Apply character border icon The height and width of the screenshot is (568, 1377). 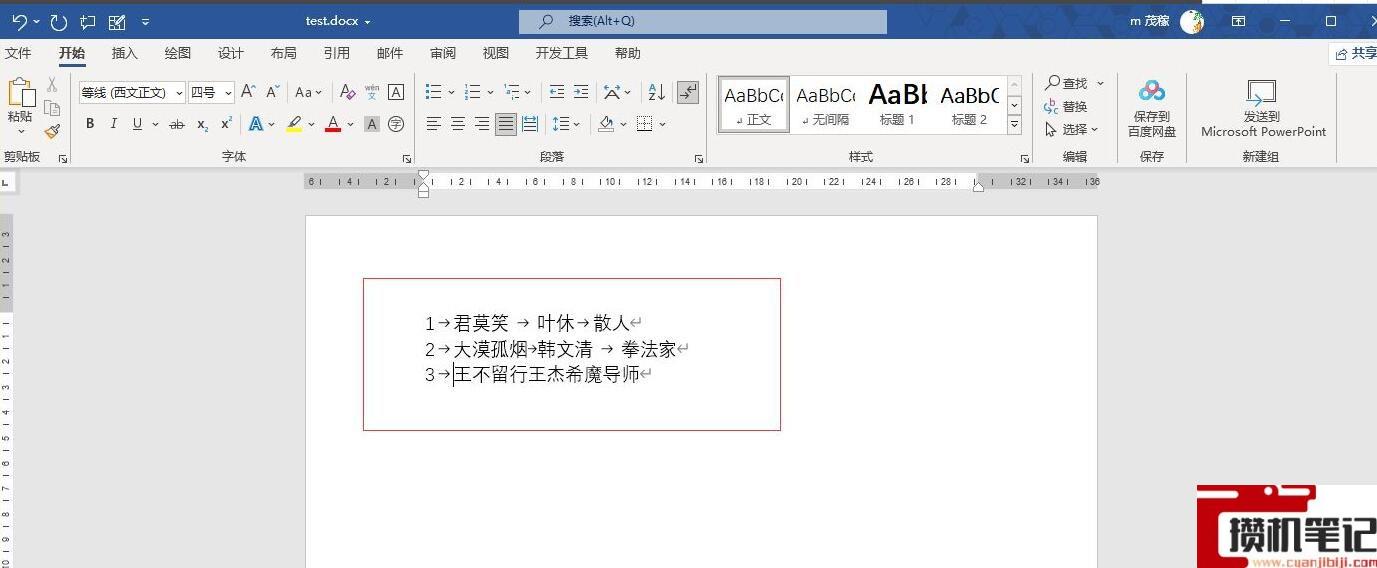[x=396, y=92]
